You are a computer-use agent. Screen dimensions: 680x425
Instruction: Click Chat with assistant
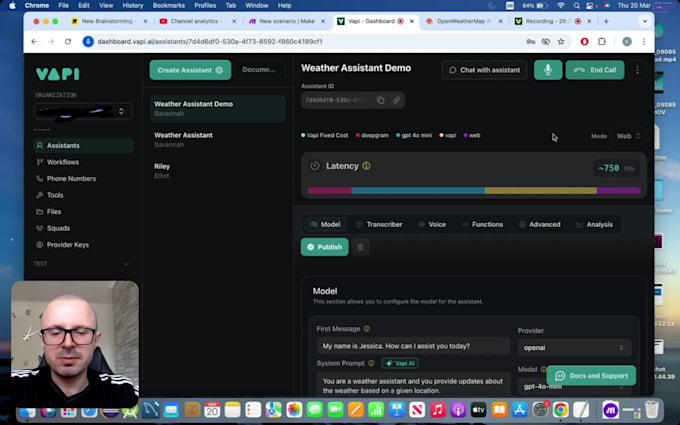click(x=484, y=70)
